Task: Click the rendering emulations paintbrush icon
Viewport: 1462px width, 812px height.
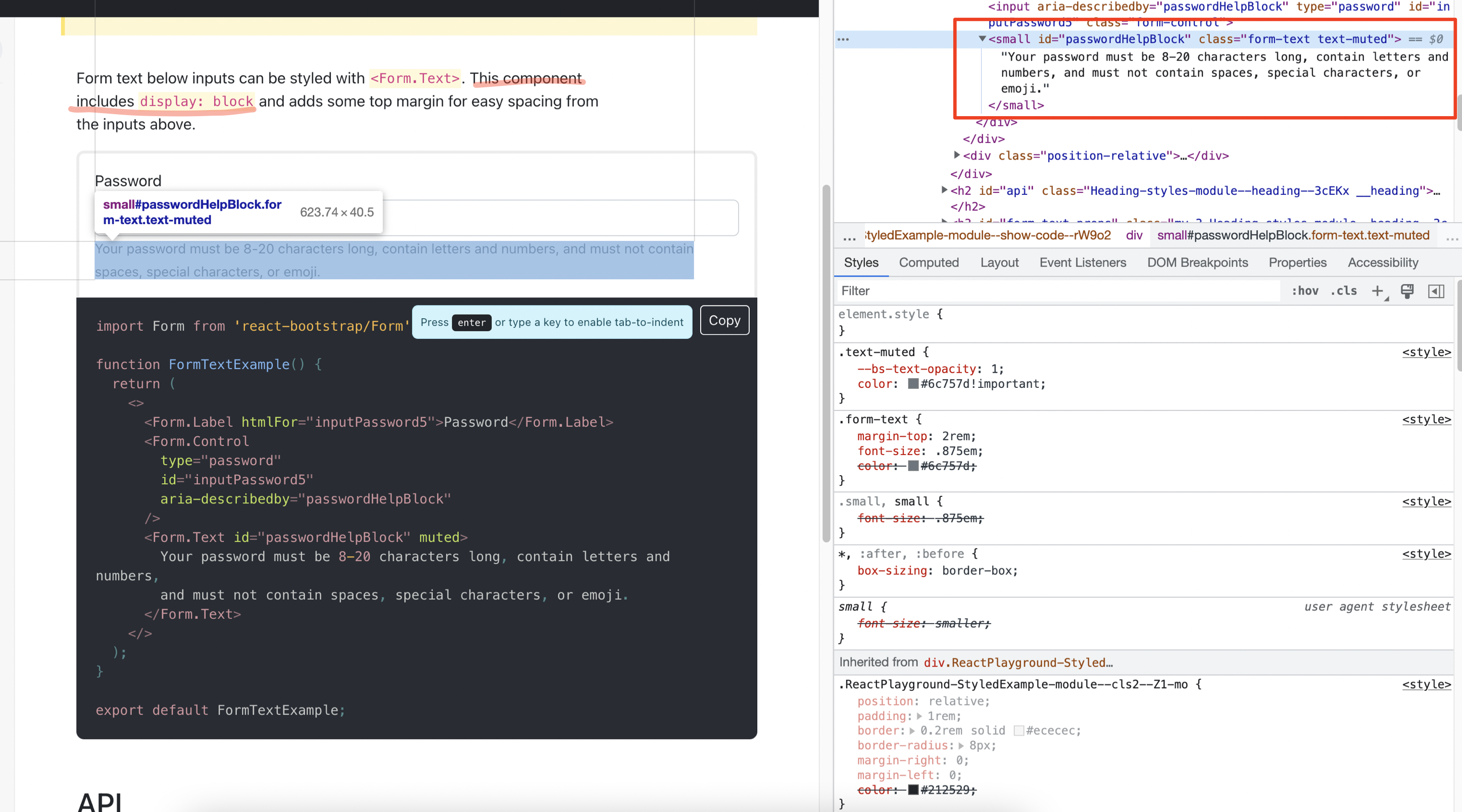Action: point(1407,290)
